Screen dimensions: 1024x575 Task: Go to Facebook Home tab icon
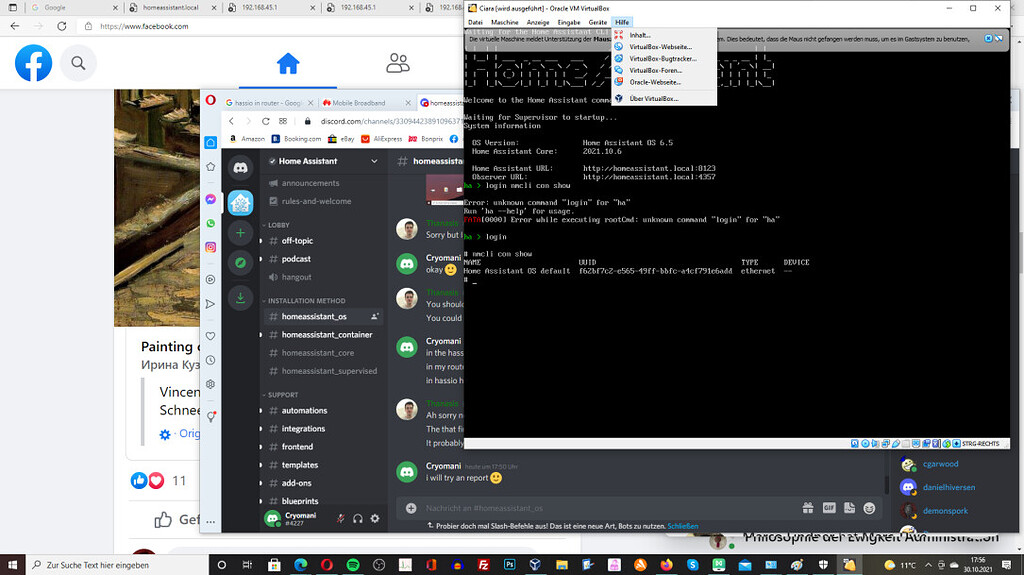288,63
